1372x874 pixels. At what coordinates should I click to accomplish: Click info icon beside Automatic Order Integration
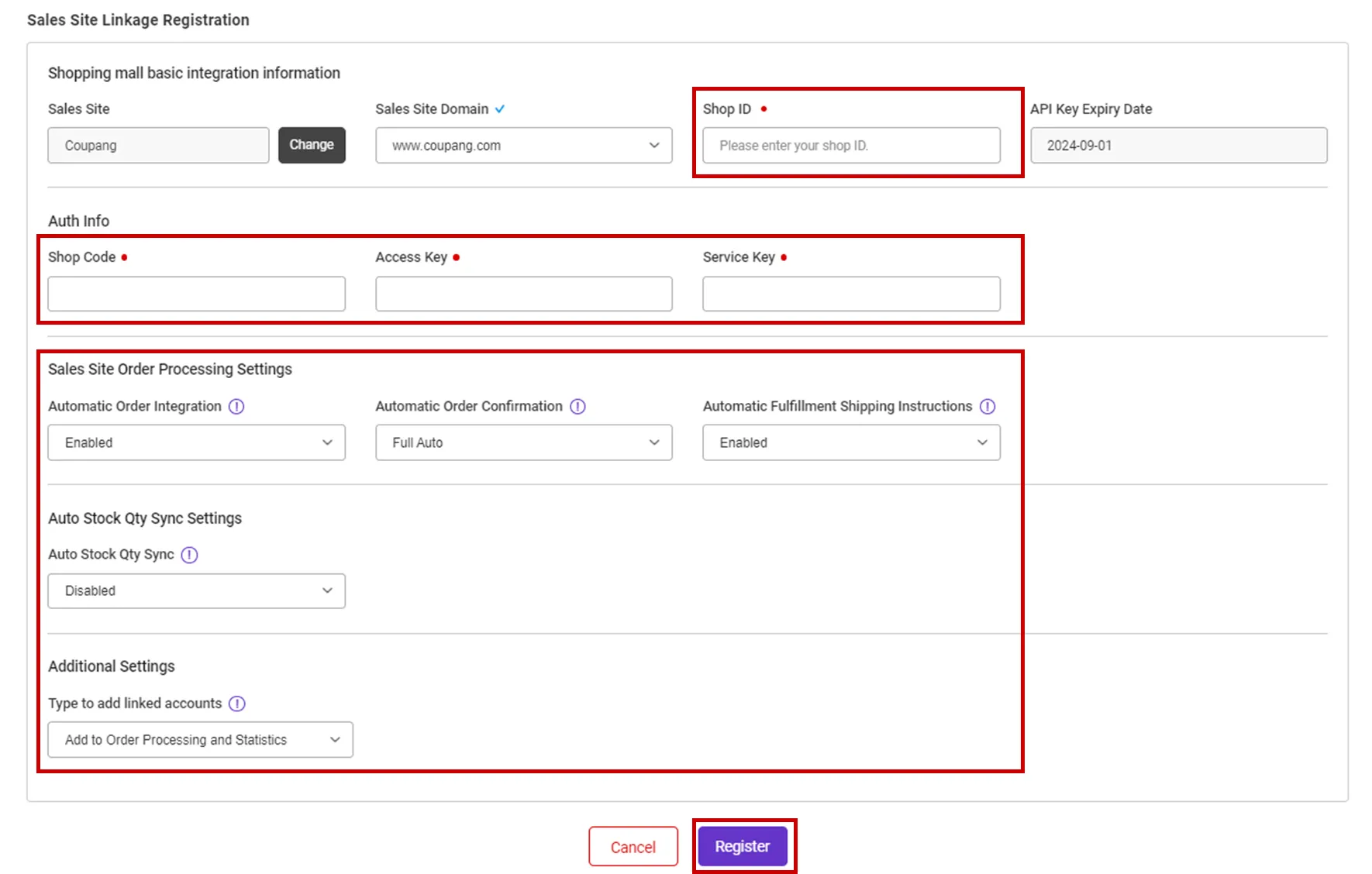point(236,407)
